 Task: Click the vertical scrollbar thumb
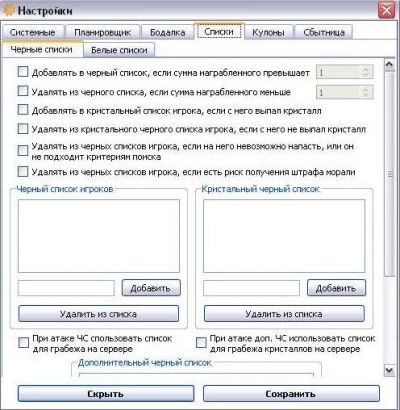pyautogui.click(x=389, y=174)
